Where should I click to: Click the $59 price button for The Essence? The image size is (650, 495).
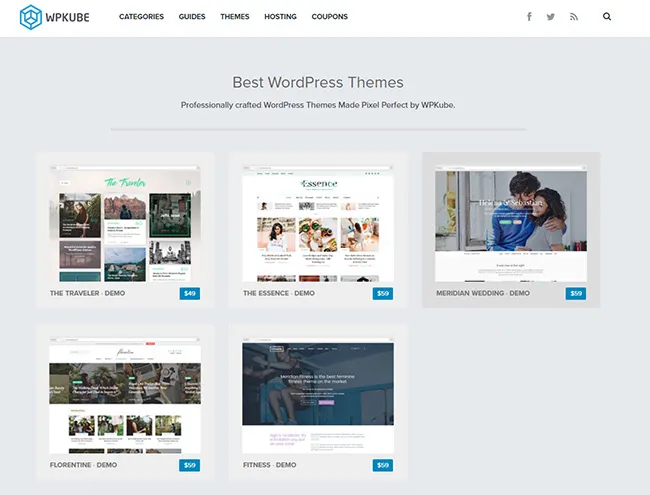click(x=383, y=294)
